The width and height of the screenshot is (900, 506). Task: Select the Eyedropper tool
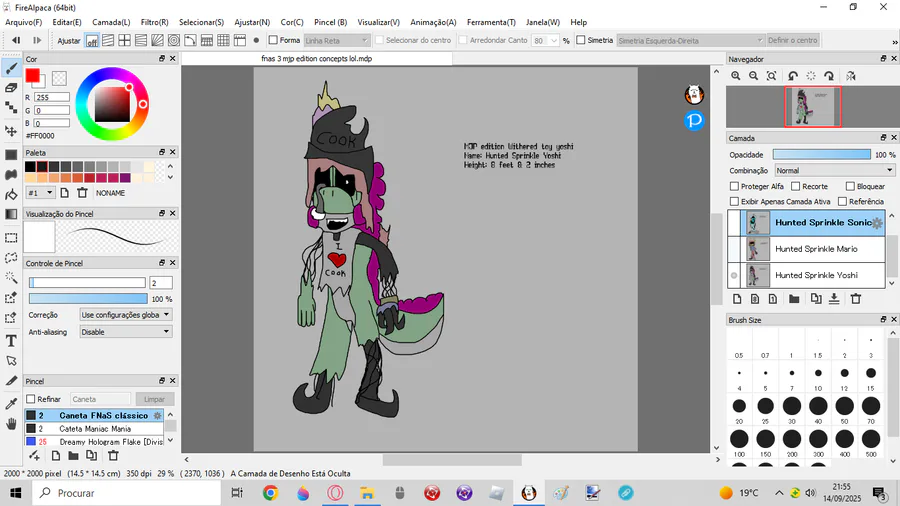point(11,403)
